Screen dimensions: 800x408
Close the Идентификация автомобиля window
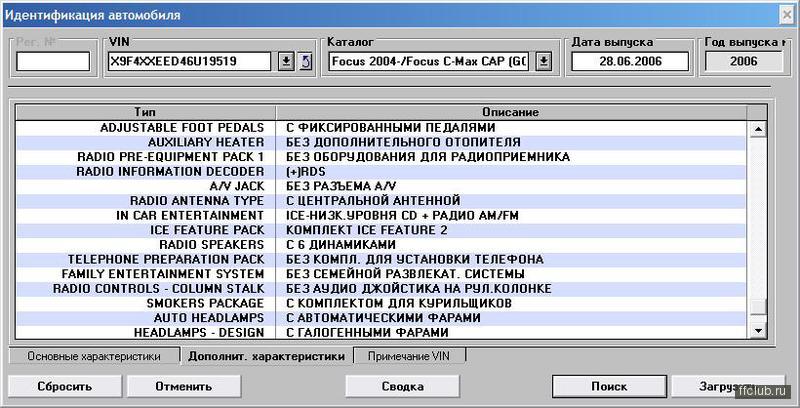click(x=787, y=15)
